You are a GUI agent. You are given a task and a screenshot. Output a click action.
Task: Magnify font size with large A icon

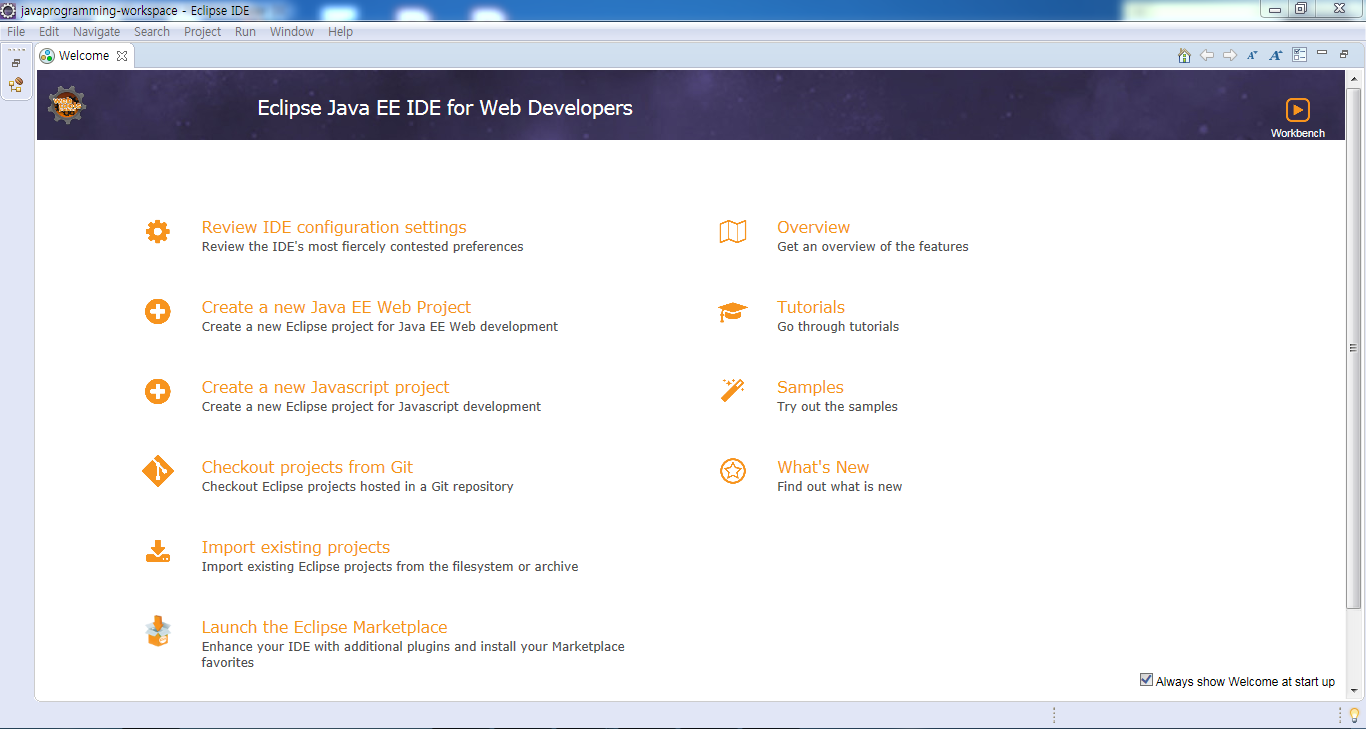coord(1276,56)
